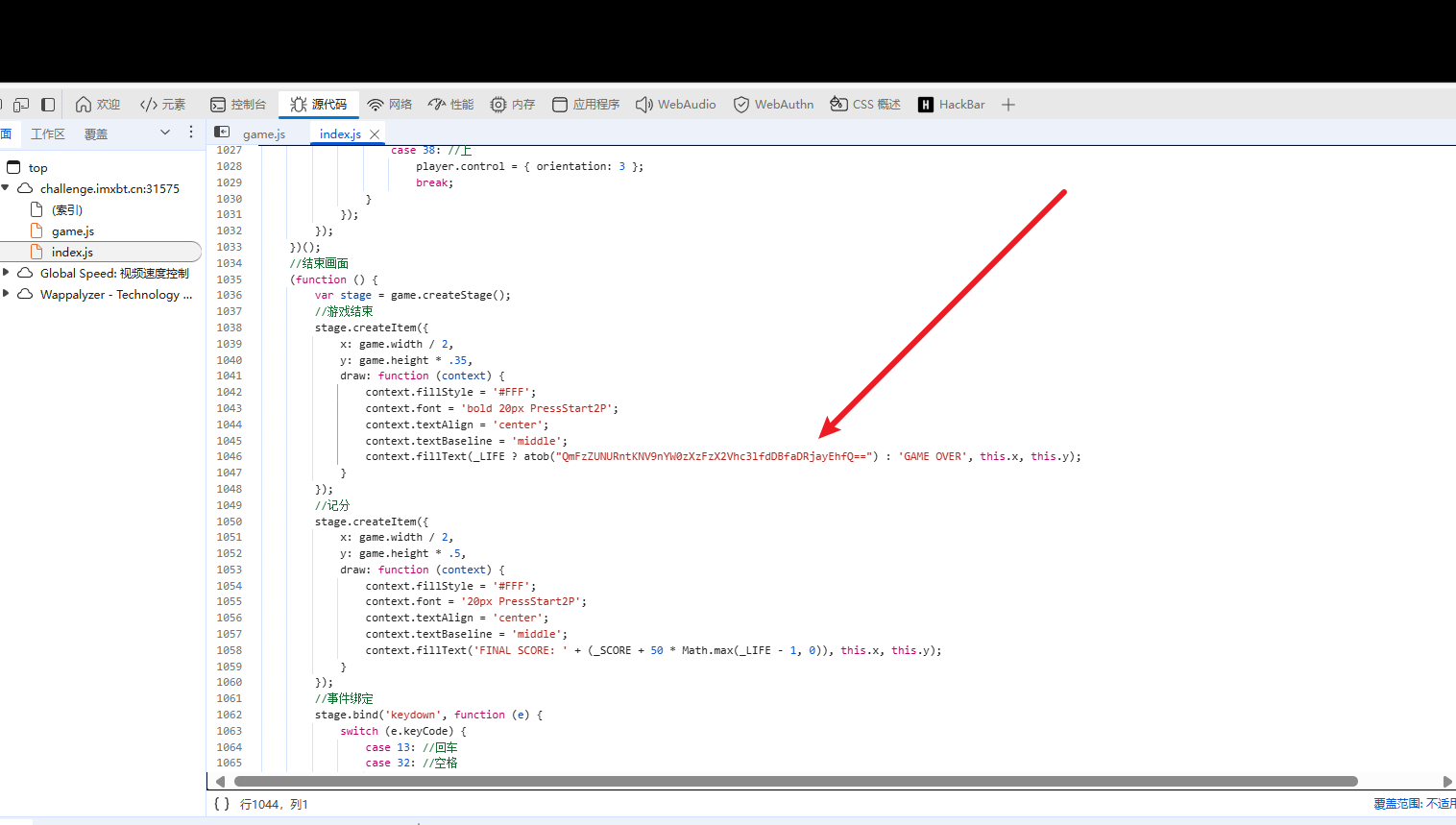Viewport: 1456px width, 825px height.
Task: Click the pretty print {} button
Action: pos(222,804)
